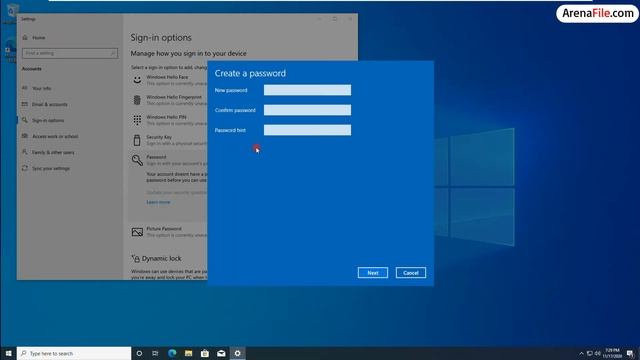Click the Find a setting search box

[70, 53]
